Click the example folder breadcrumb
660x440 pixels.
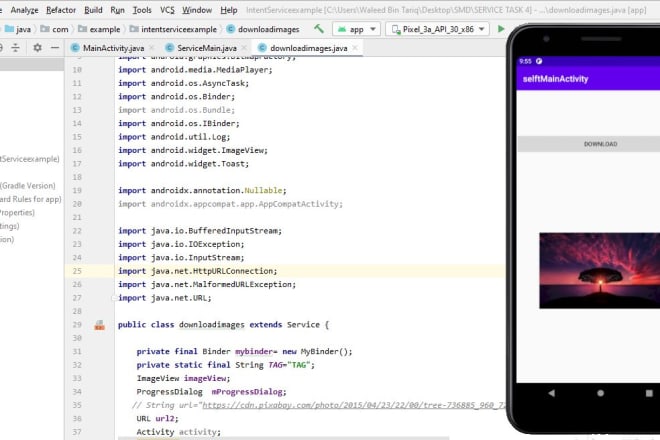99,29
